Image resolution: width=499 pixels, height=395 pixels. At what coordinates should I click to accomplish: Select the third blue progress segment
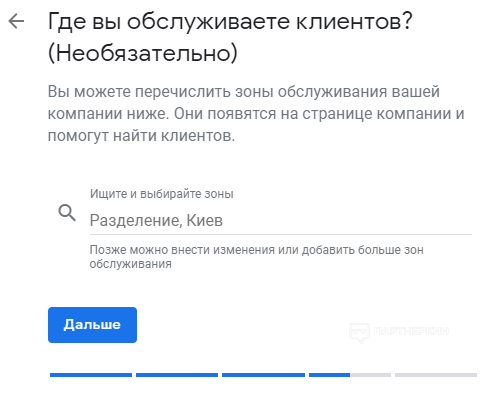coord(263,375)
